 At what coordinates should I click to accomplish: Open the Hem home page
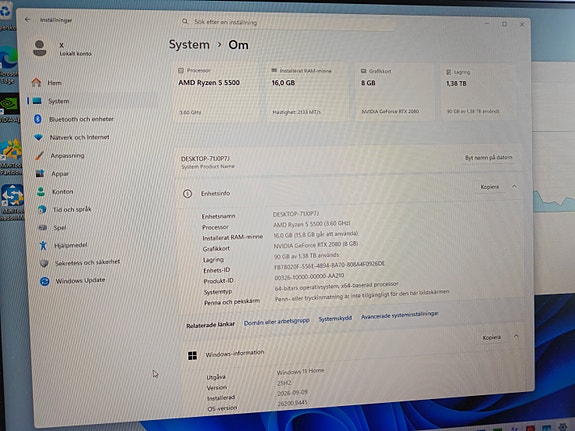click(x=47, y=83)
